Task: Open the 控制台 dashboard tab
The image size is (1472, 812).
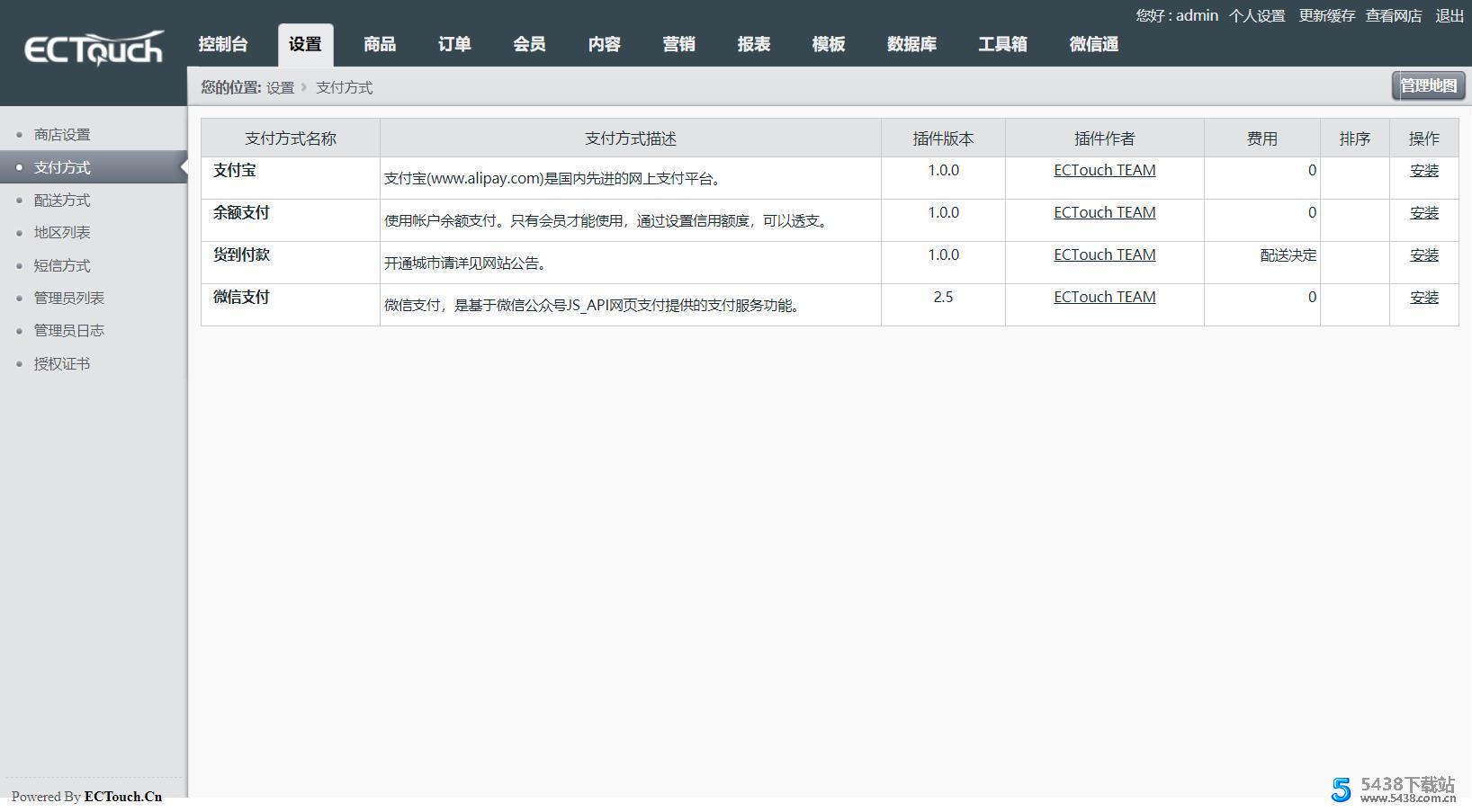Action: coord(223,44)
